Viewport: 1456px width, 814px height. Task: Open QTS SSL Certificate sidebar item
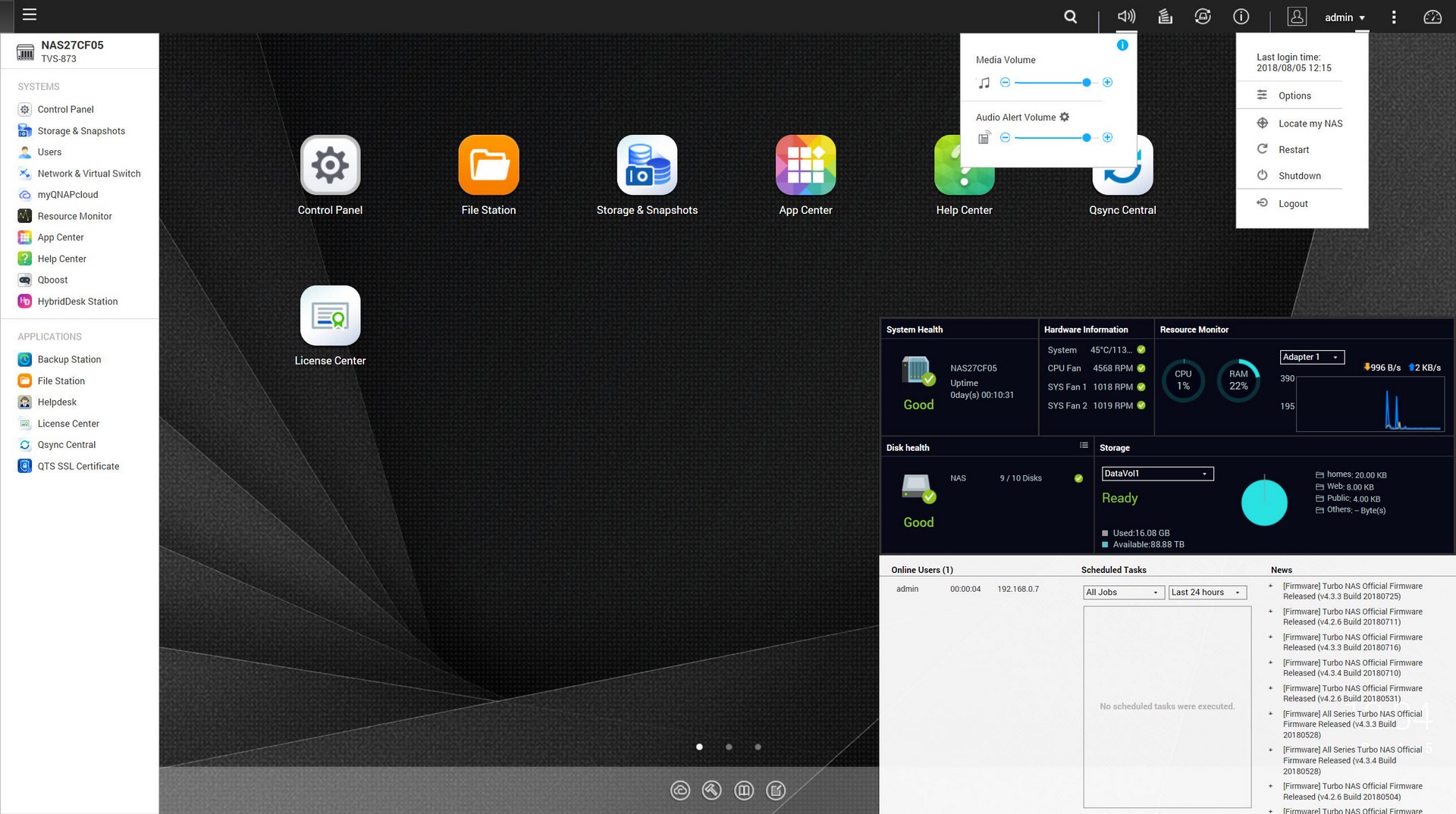pos(80,466)
